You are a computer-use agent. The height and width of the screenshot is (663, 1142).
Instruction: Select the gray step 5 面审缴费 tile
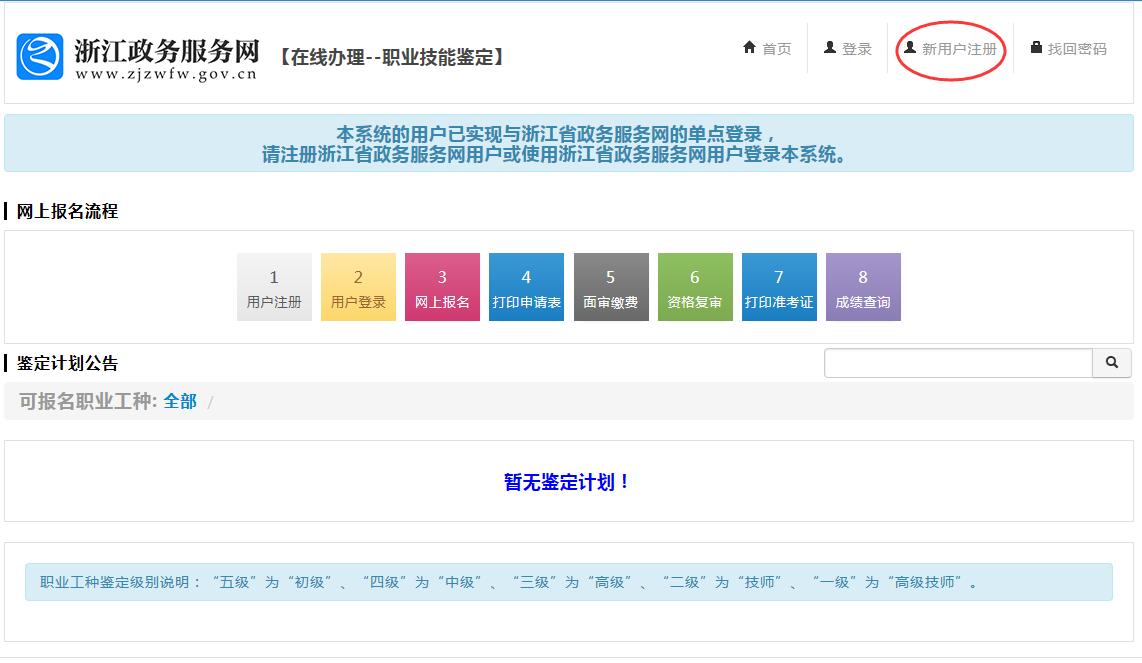[x=611, y=287]
